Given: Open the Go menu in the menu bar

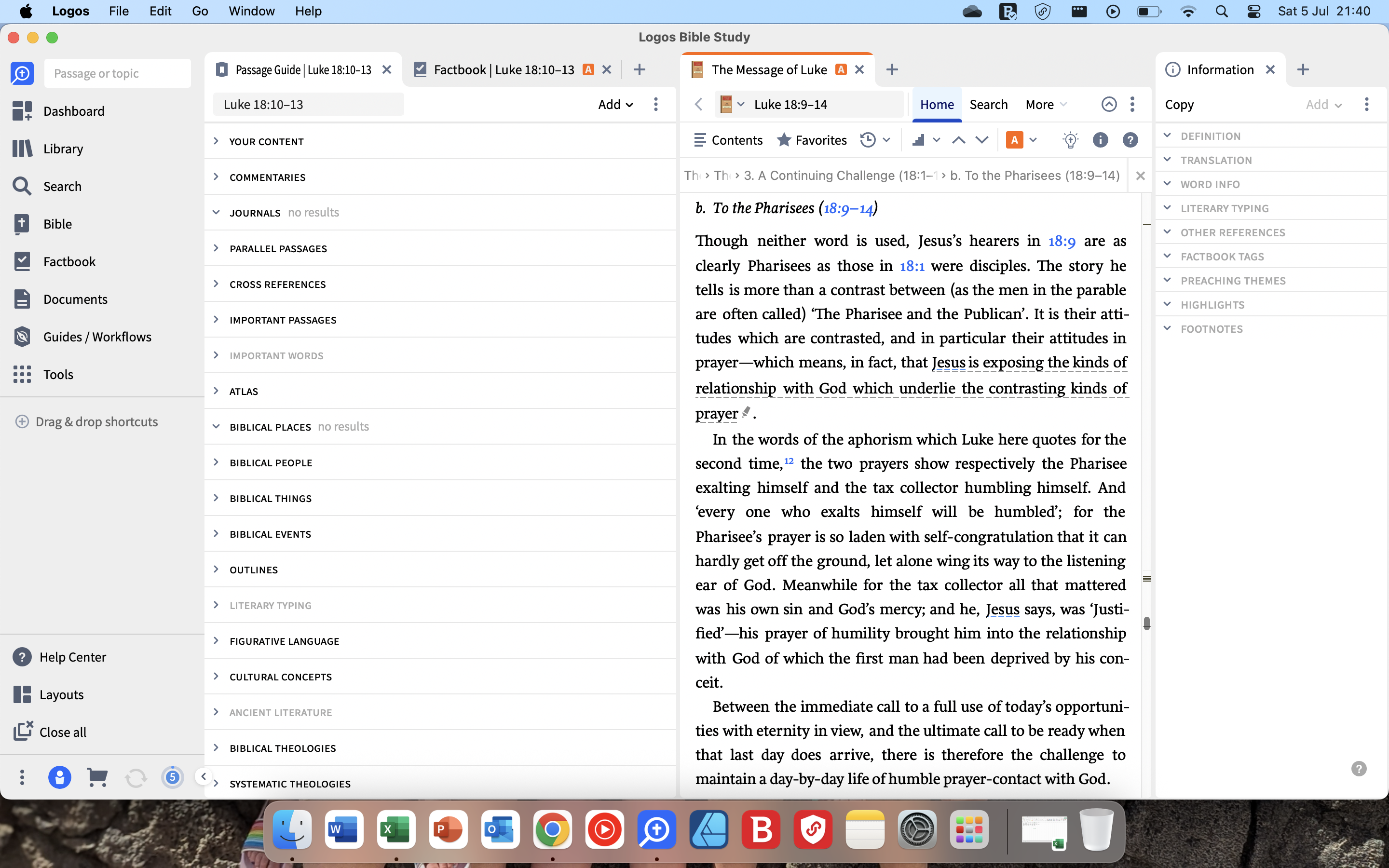Looking at the screenshot, I should click(200, 11).
